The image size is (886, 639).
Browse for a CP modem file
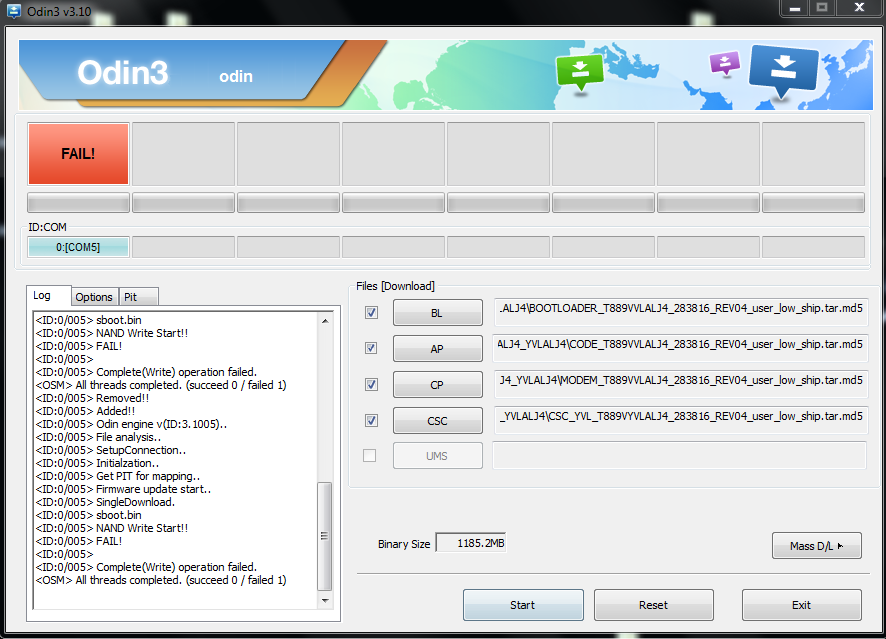click(437, 385)
